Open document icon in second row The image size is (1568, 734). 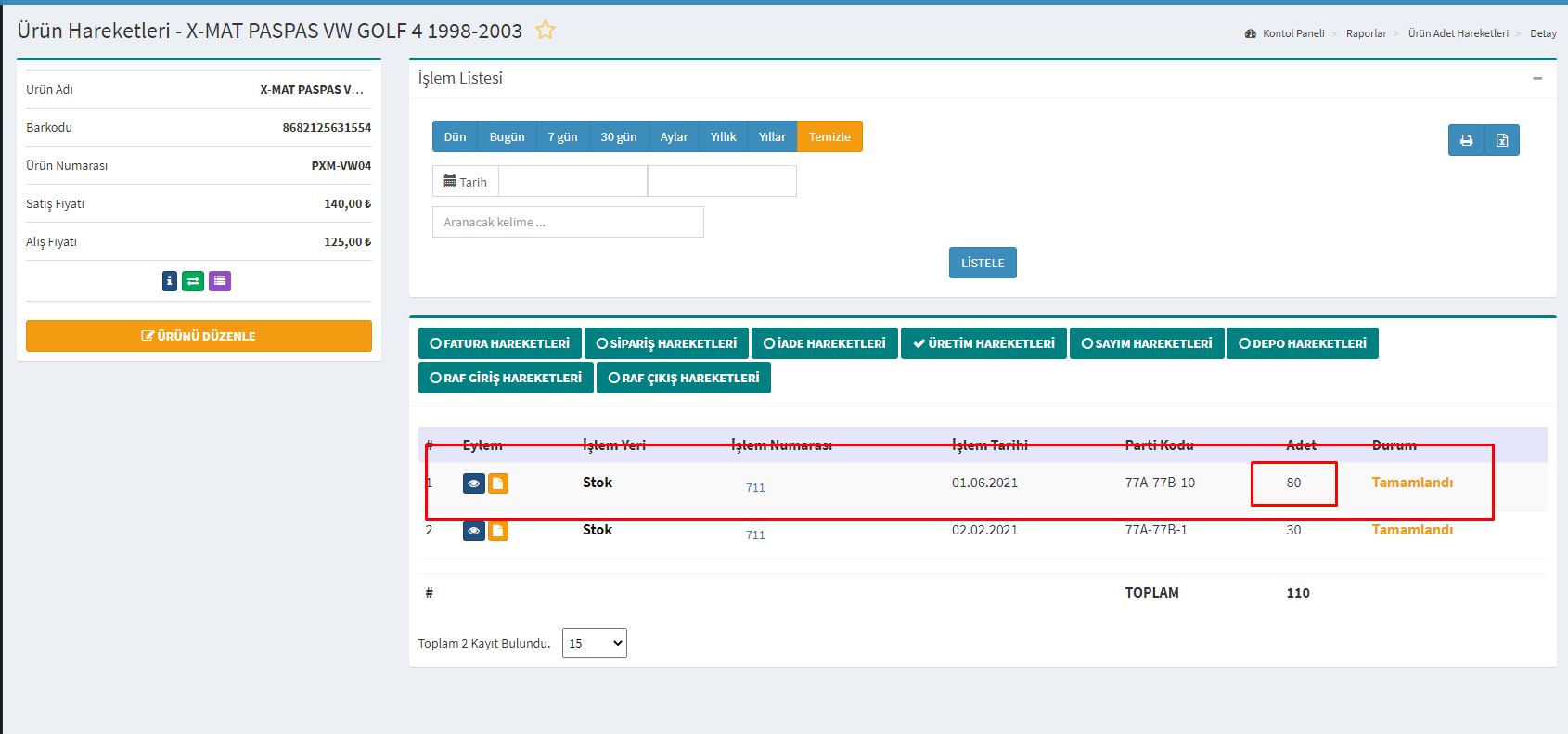pos(498,531)
